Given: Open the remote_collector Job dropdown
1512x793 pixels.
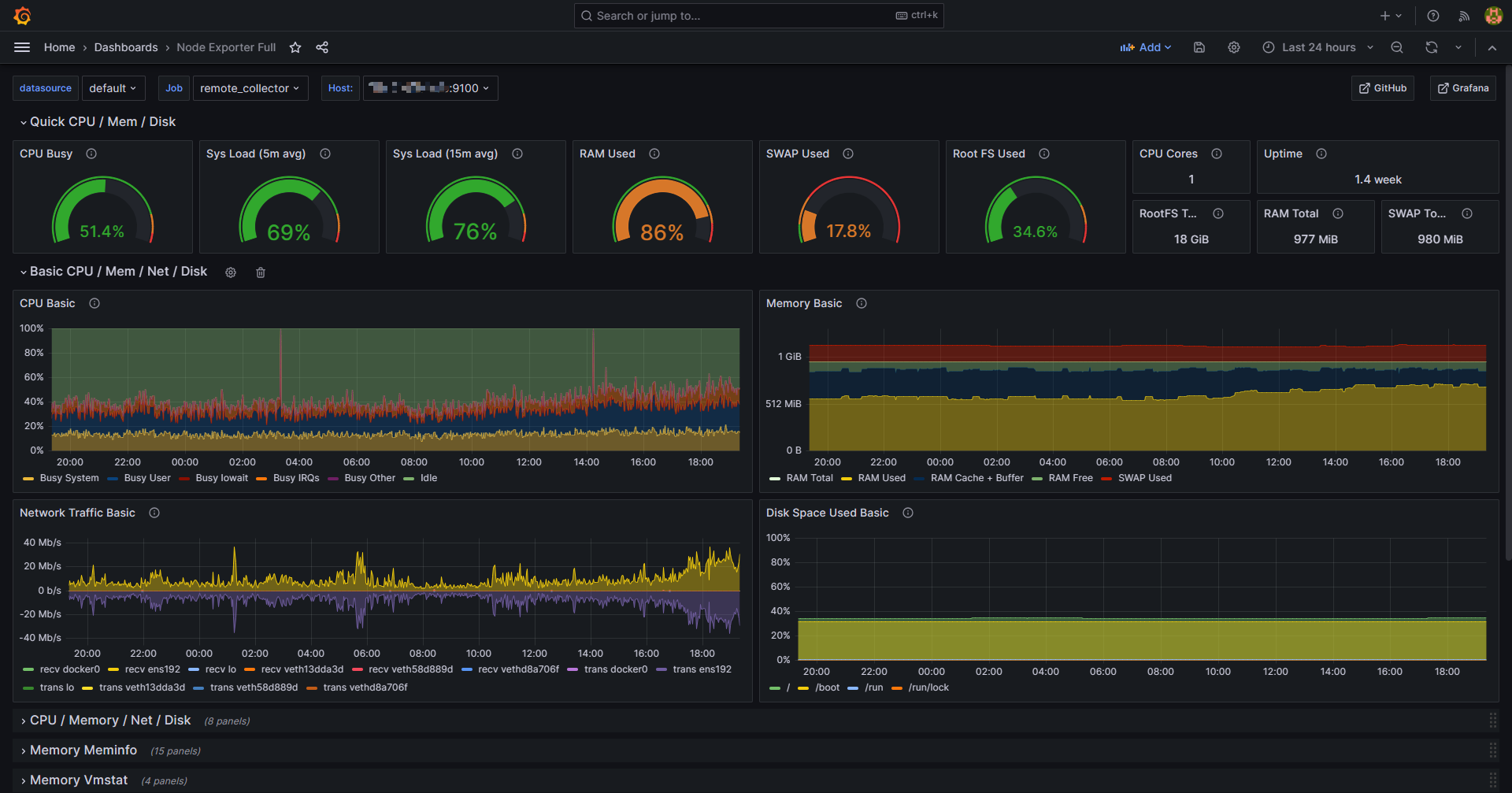Looking at the screenshot, I should [x=250, y=88].
